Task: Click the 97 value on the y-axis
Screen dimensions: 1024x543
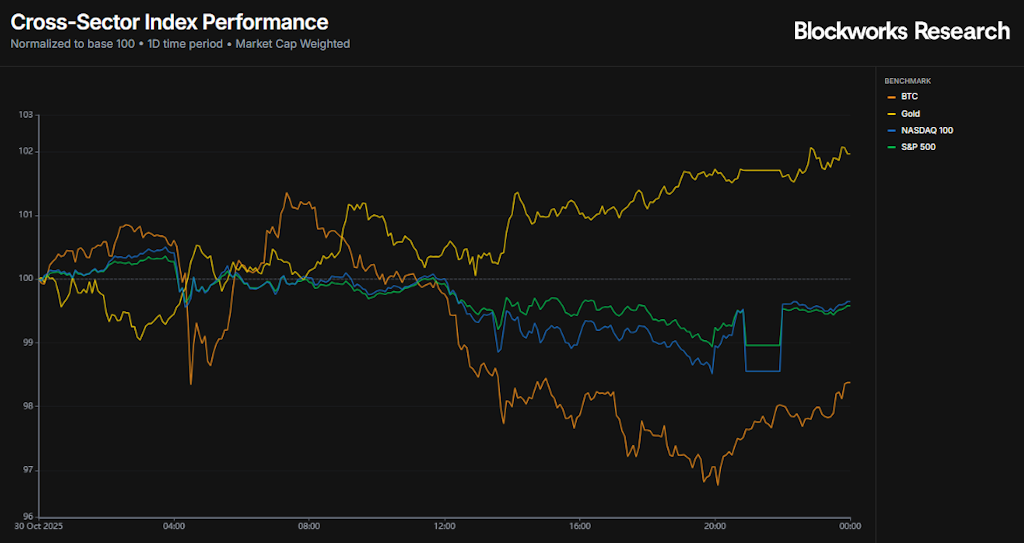Action: point(28,470)
